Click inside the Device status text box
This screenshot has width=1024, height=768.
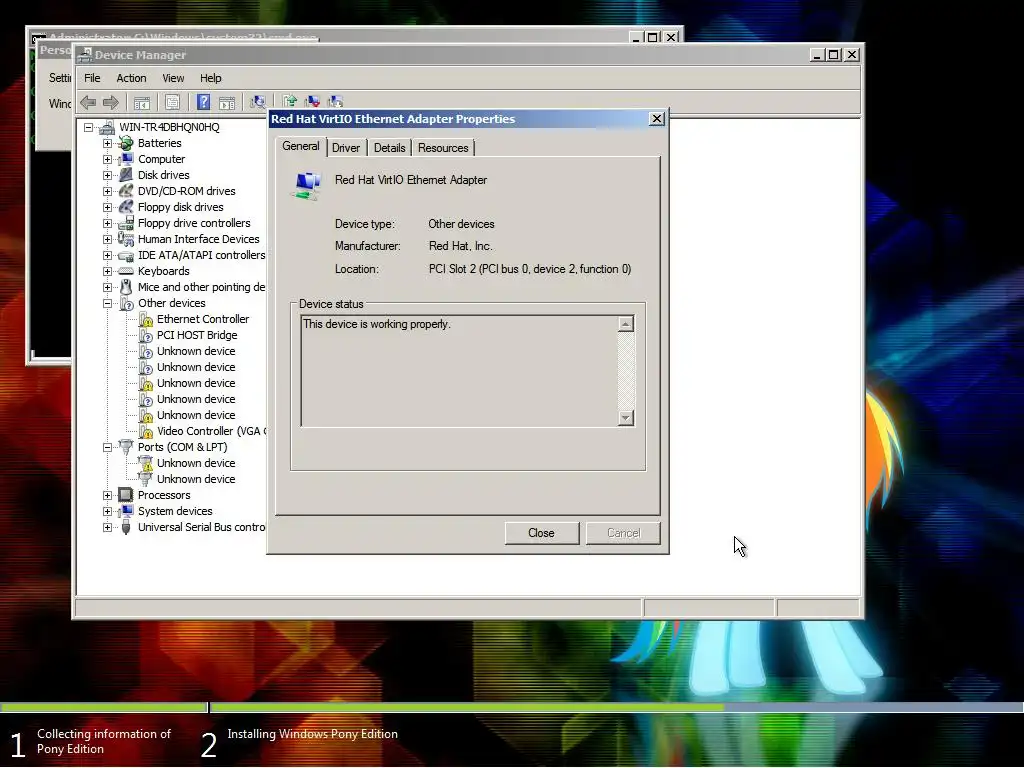tap(460, 371)
